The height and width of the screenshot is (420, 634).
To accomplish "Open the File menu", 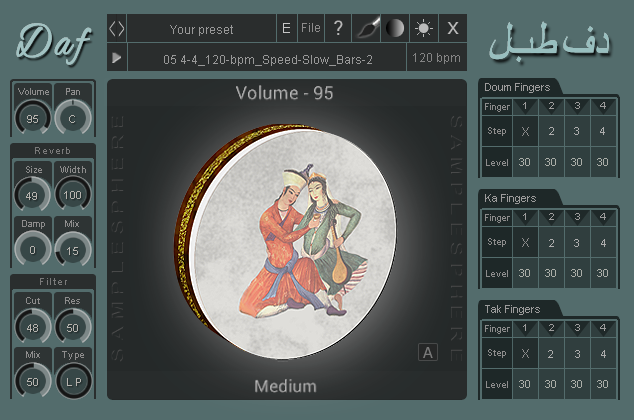I will (x=311, y=28).
